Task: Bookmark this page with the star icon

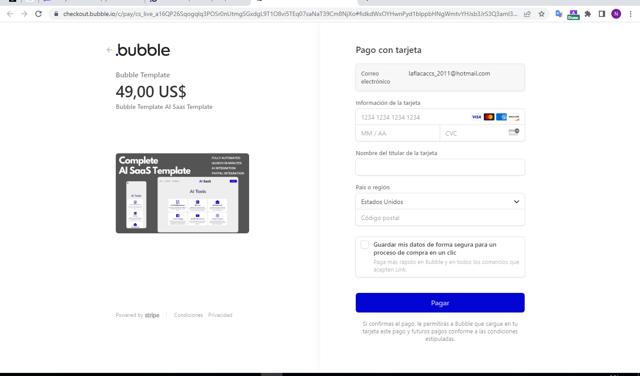Action: pyautogui.click(x=542, y=14)
